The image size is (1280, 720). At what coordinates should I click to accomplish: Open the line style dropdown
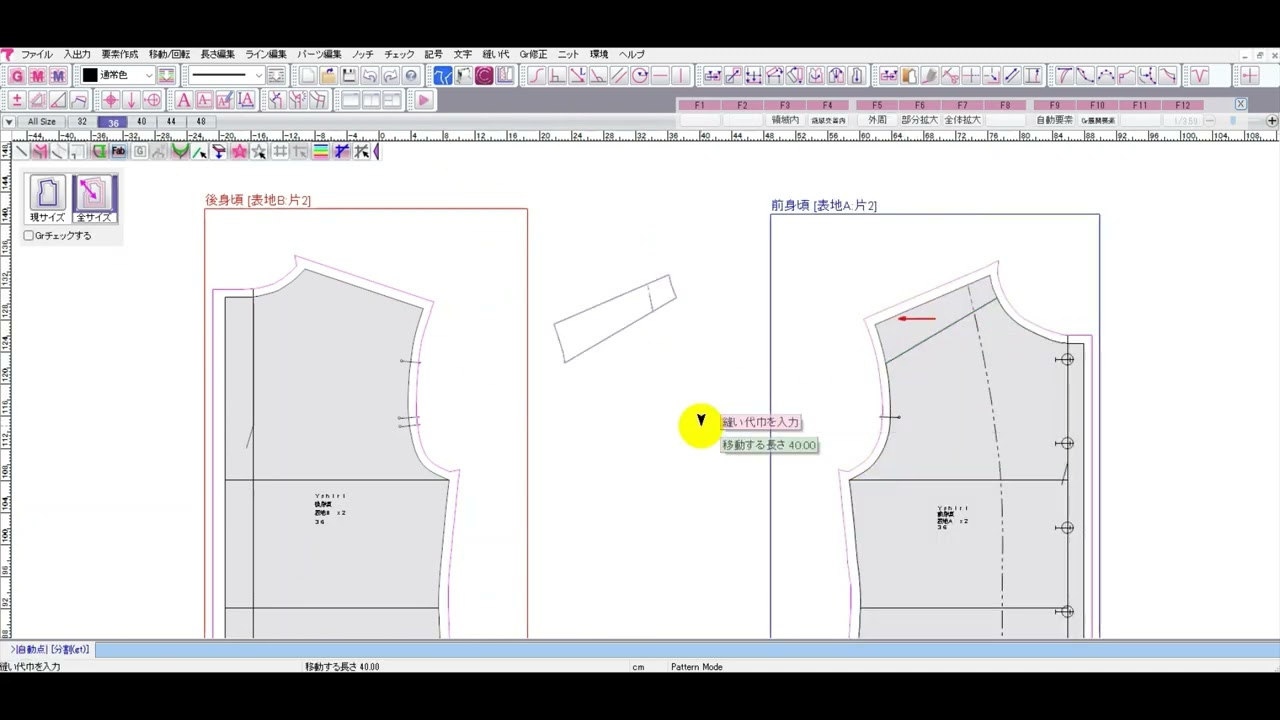click(258, 76)
